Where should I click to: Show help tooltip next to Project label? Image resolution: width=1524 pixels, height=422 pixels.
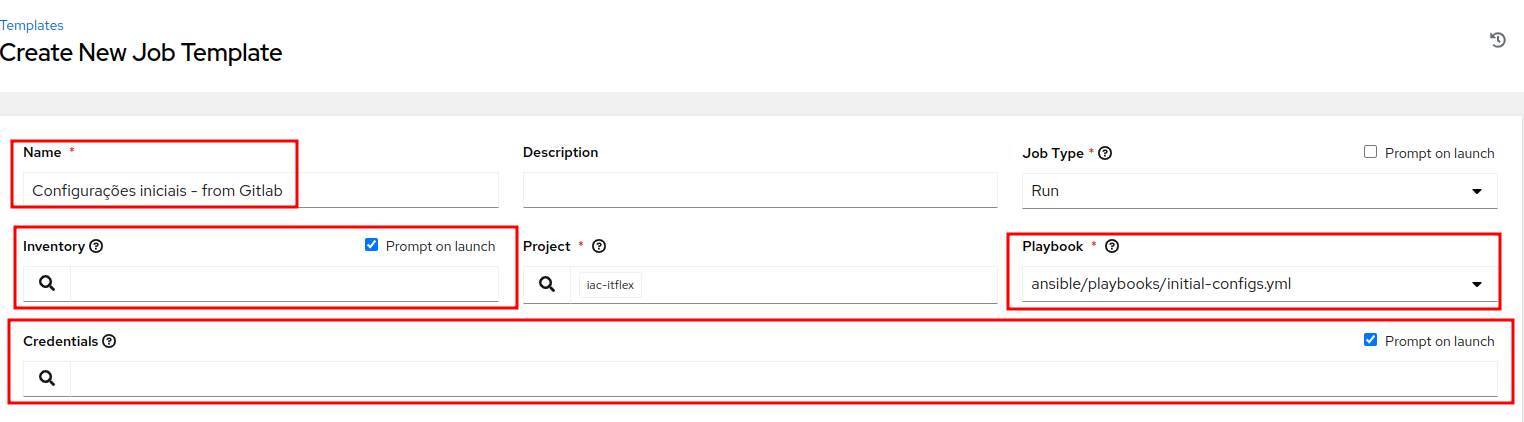(599, 246)
